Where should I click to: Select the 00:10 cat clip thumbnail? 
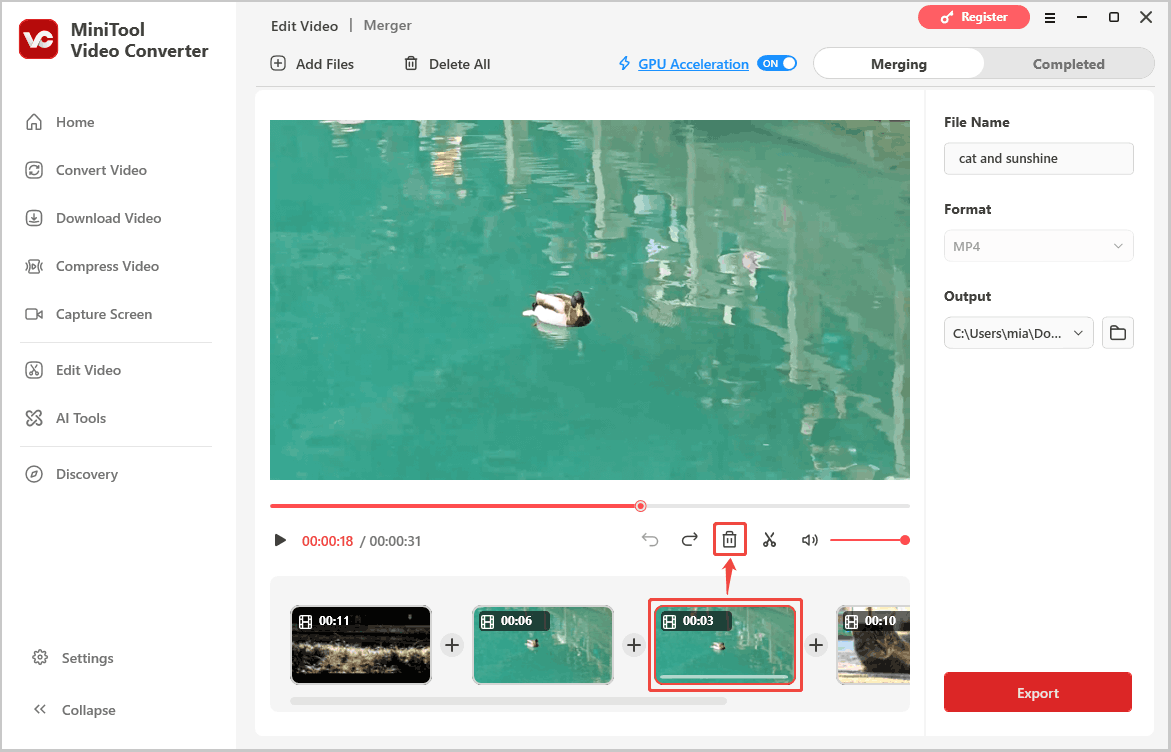[873, 644]
